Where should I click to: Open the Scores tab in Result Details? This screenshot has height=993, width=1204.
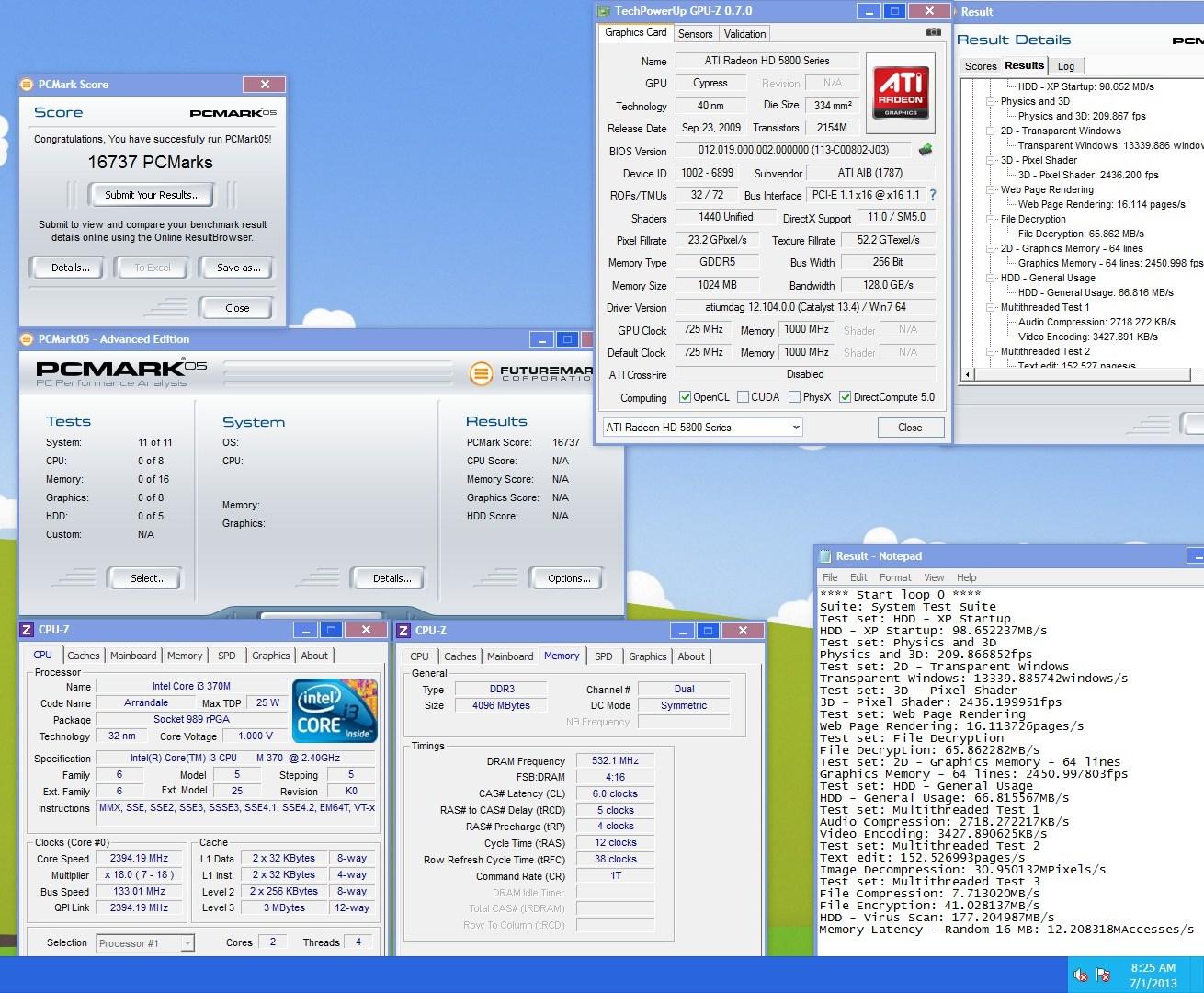[x=981, y=66]
